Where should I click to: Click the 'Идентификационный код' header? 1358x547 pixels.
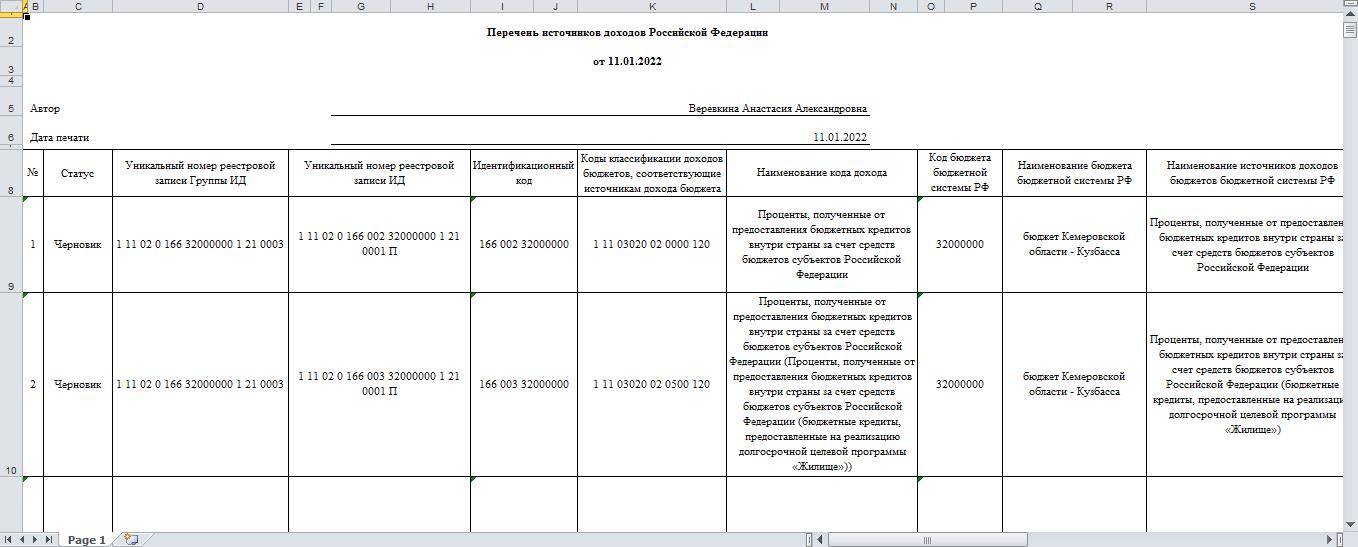pos(524,173)
